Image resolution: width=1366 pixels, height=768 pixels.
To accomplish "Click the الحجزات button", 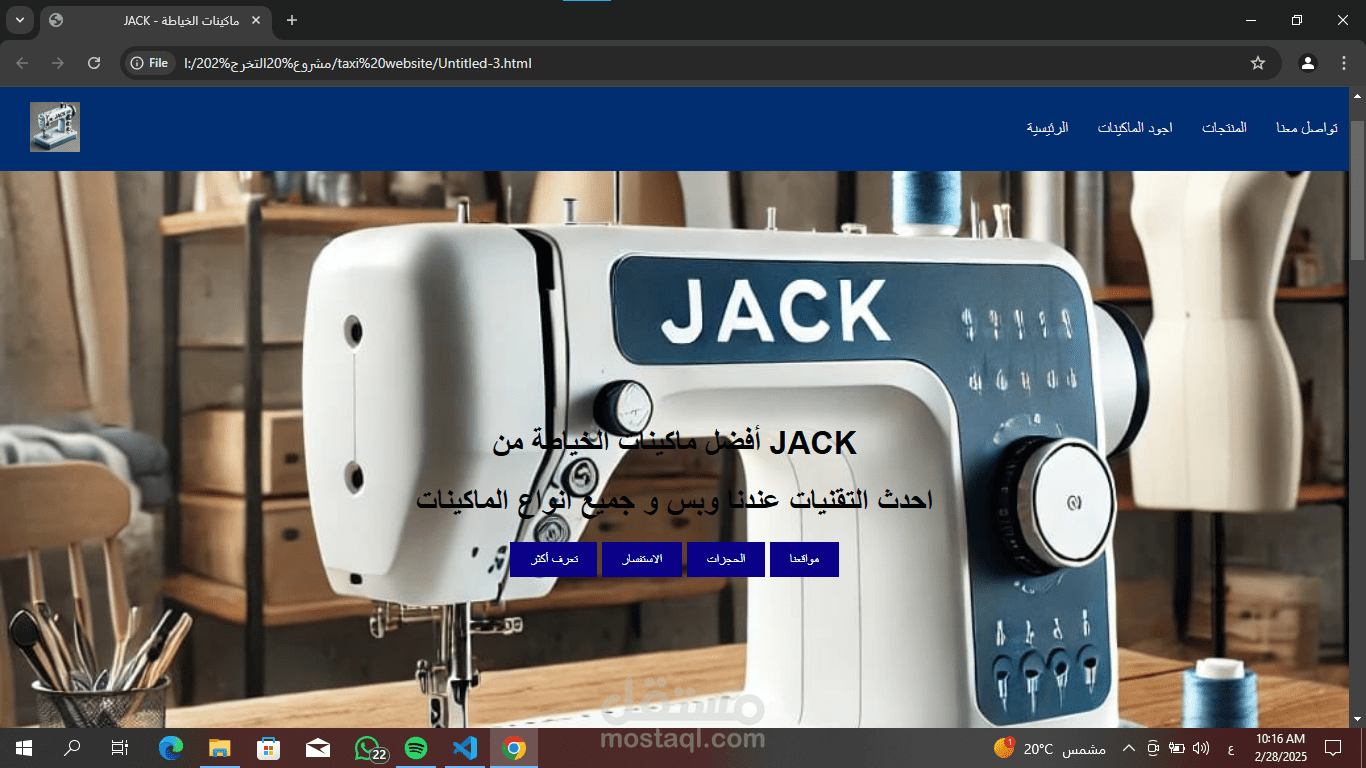I will 726,559.
